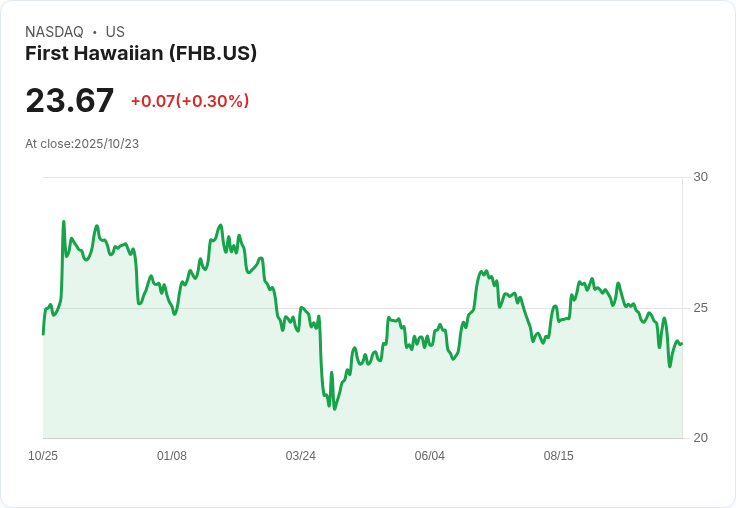Click the lowest trough of the price line
This screenshot has height=508, width=736.
coord(334,409)
